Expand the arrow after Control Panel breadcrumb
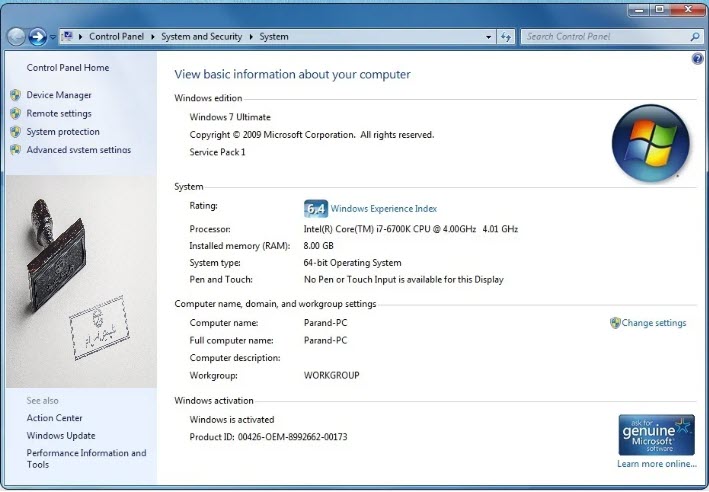Image resolution: width=709 pixels, height=492 pixels. click(x=152, y=37)
